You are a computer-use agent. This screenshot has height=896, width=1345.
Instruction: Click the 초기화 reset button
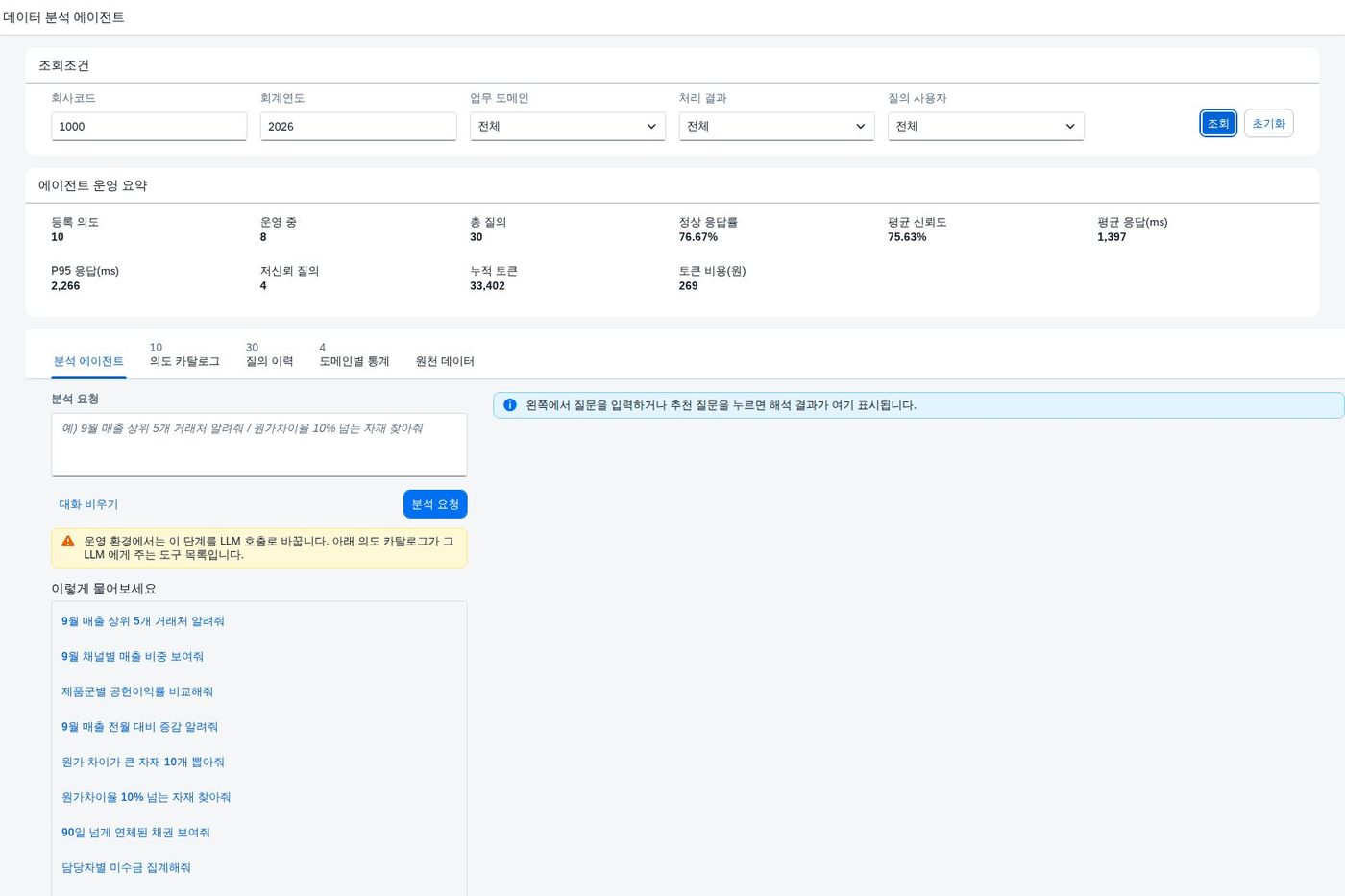pos(1268,124)
